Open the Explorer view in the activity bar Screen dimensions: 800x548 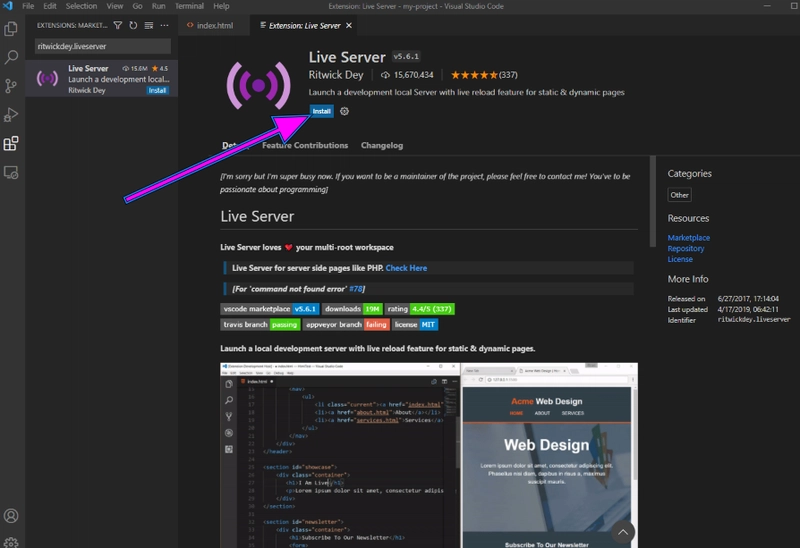pyautogui.click(x=11, y=29)
